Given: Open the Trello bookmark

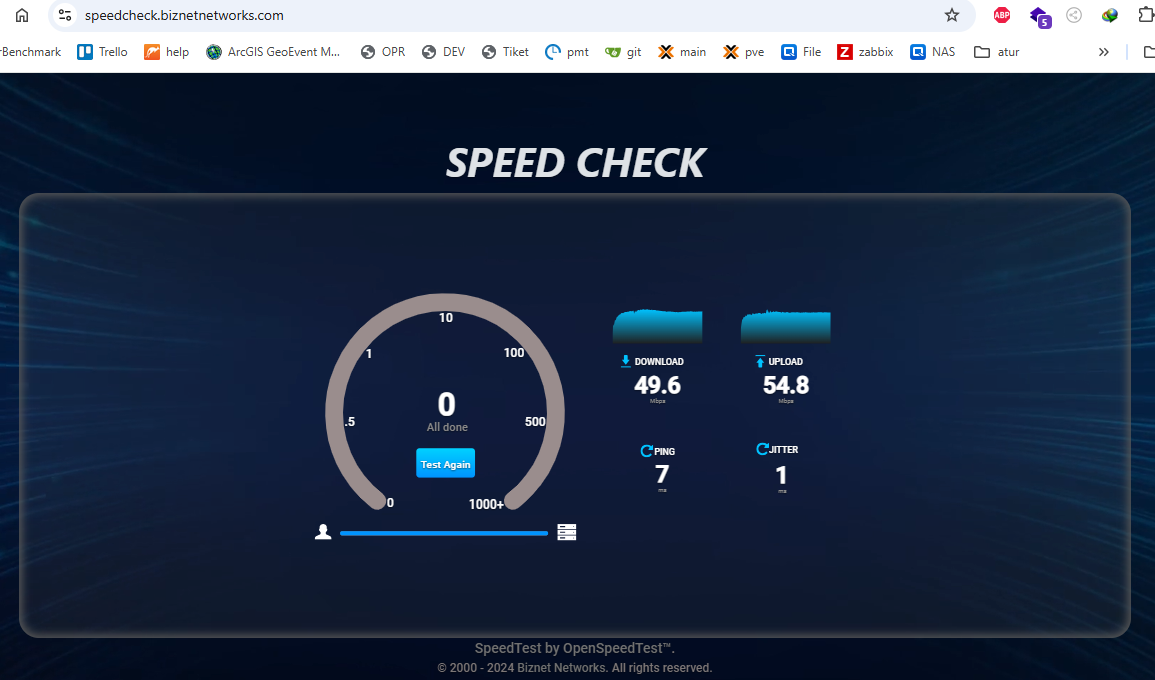Looking at the screenshot, I should coord(102,52).
